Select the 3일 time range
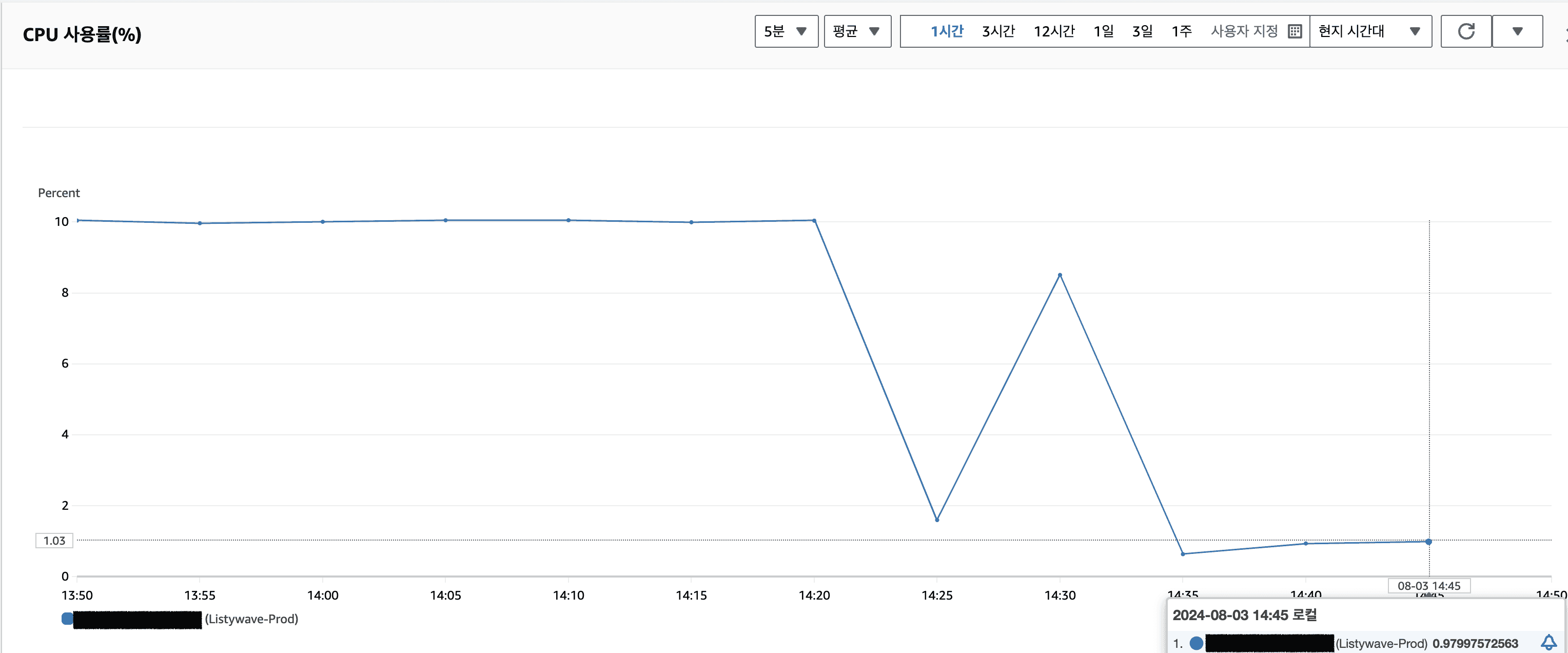The height and width of the screenshot is (653, 1568). [1142, 31]
